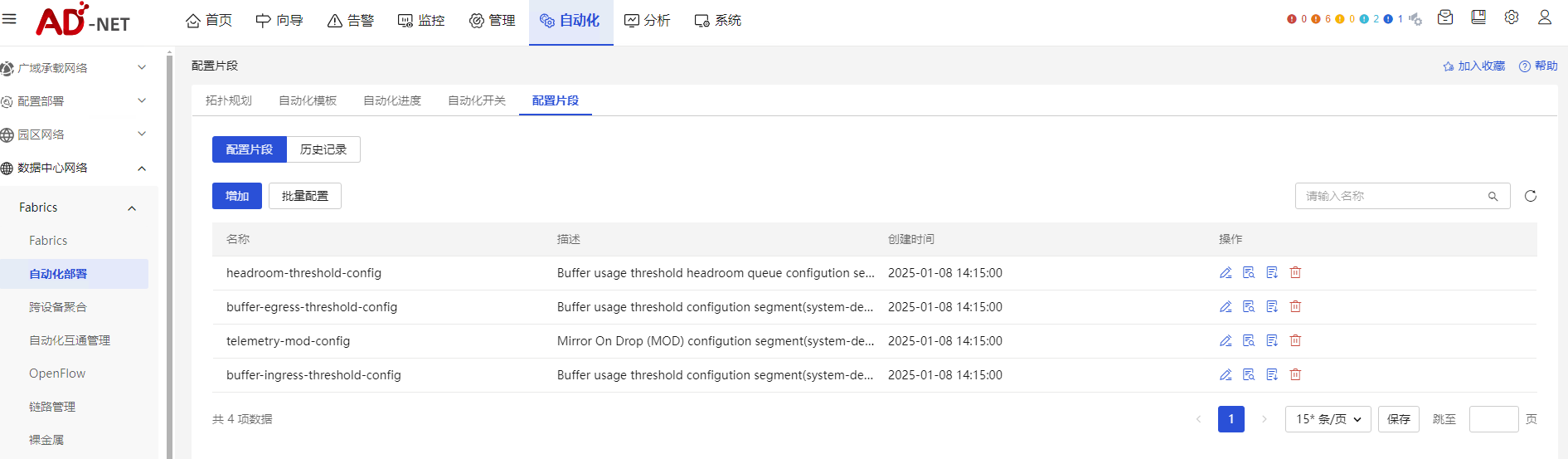The image size is (1568, 459).
Task: Switch to 历史记录 view
Action: coord(323,149)
